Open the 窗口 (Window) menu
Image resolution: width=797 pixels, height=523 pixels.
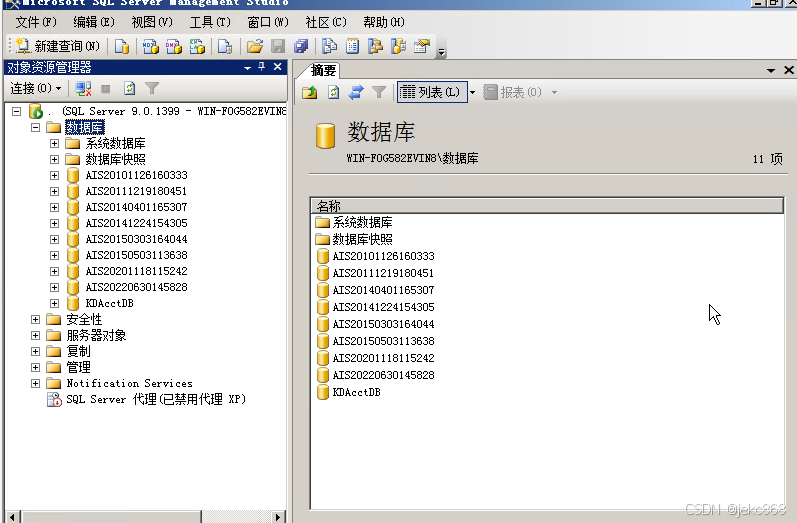(268, 22)
